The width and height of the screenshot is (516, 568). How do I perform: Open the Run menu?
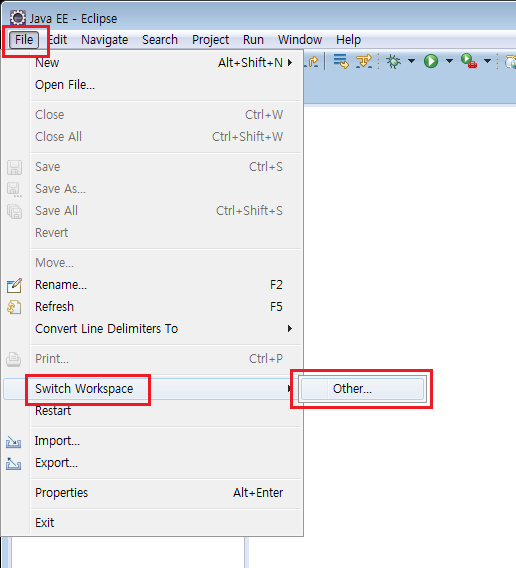[x=253, y=39]
